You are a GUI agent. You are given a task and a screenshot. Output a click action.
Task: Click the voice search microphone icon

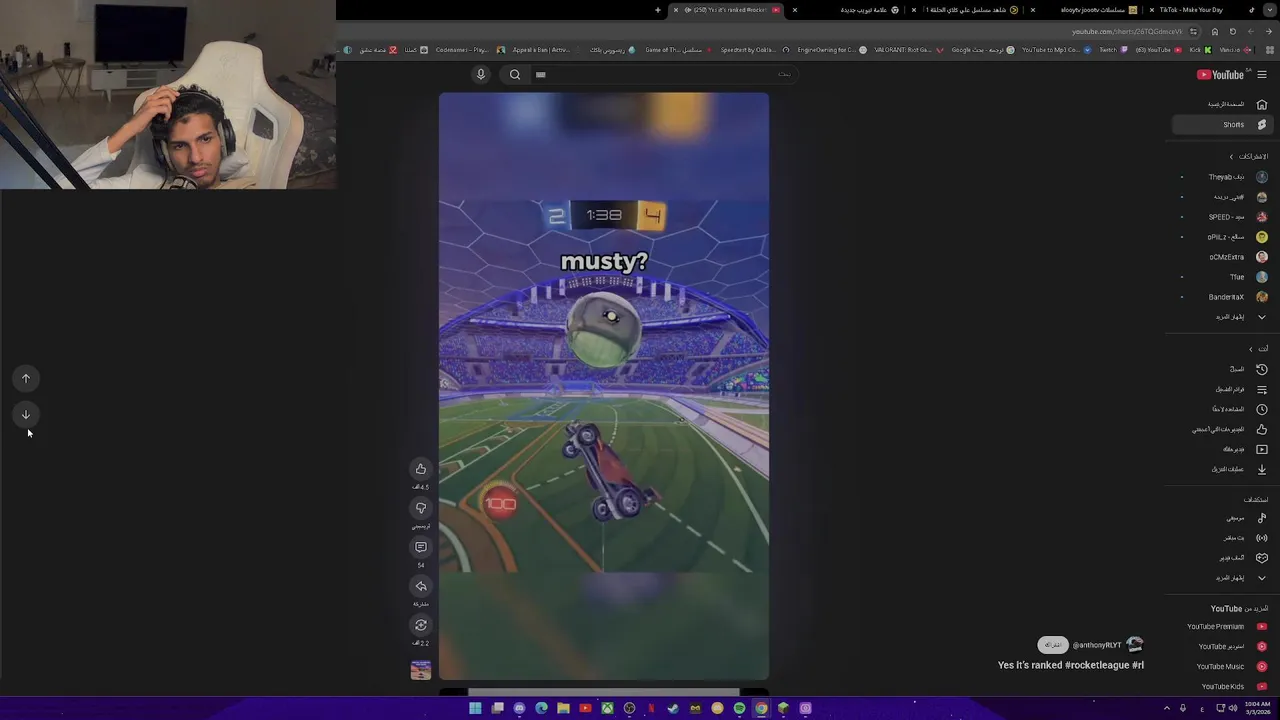pyautogui.click(x=481, y=74)
